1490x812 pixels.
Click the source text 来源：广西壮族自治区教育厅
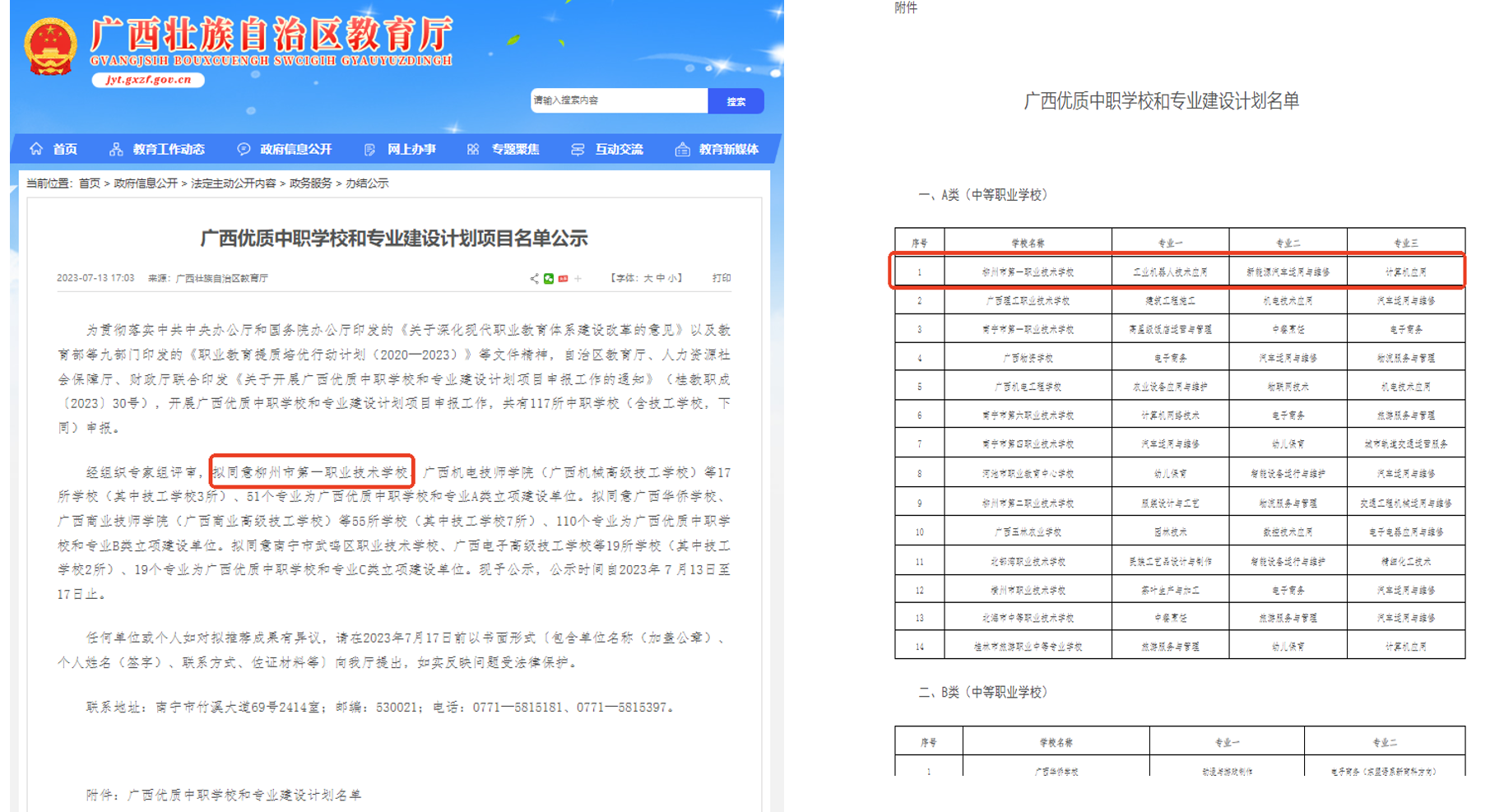click(x=208, y=278)
